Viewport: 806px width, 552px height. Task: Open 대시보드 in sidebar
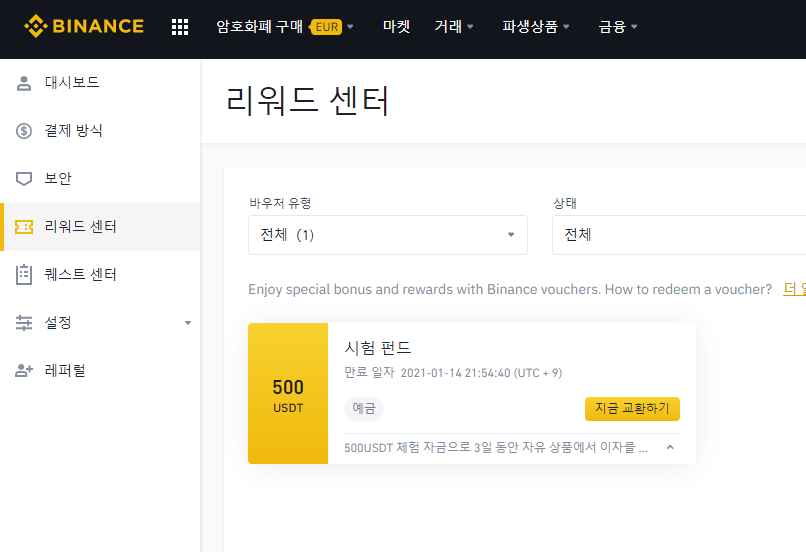click(x=100, y=83)
